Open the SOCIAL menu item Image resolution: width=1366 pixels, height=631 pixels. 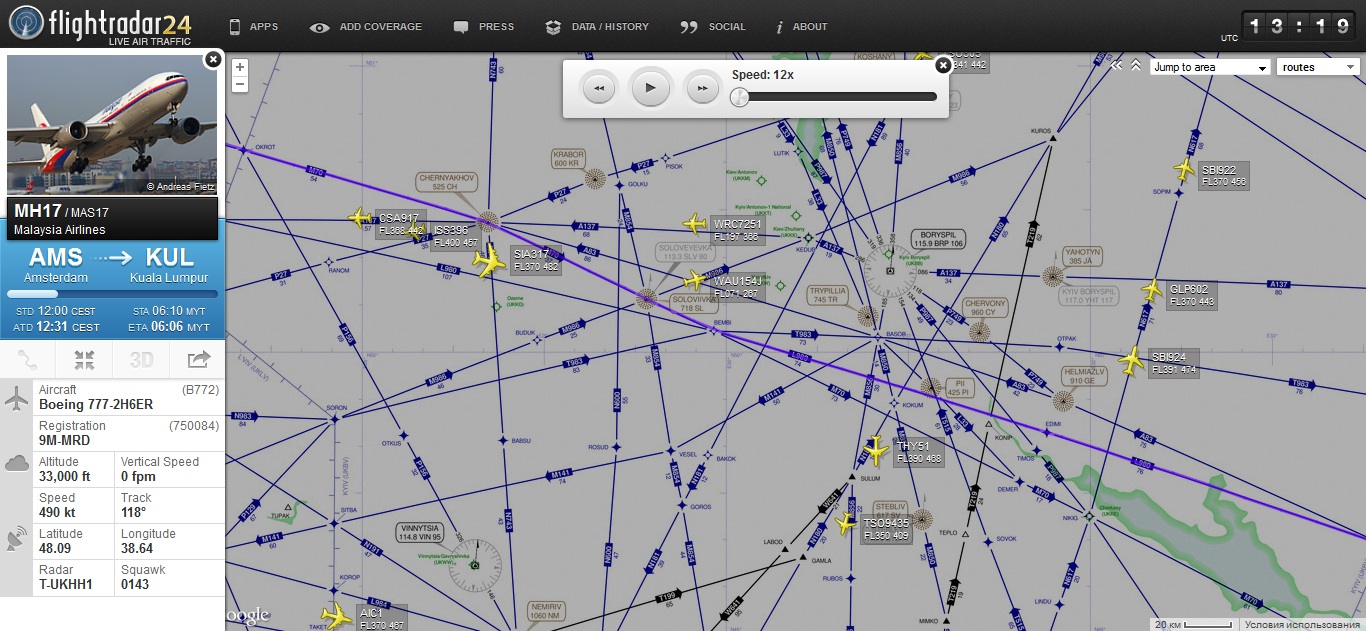713,27
